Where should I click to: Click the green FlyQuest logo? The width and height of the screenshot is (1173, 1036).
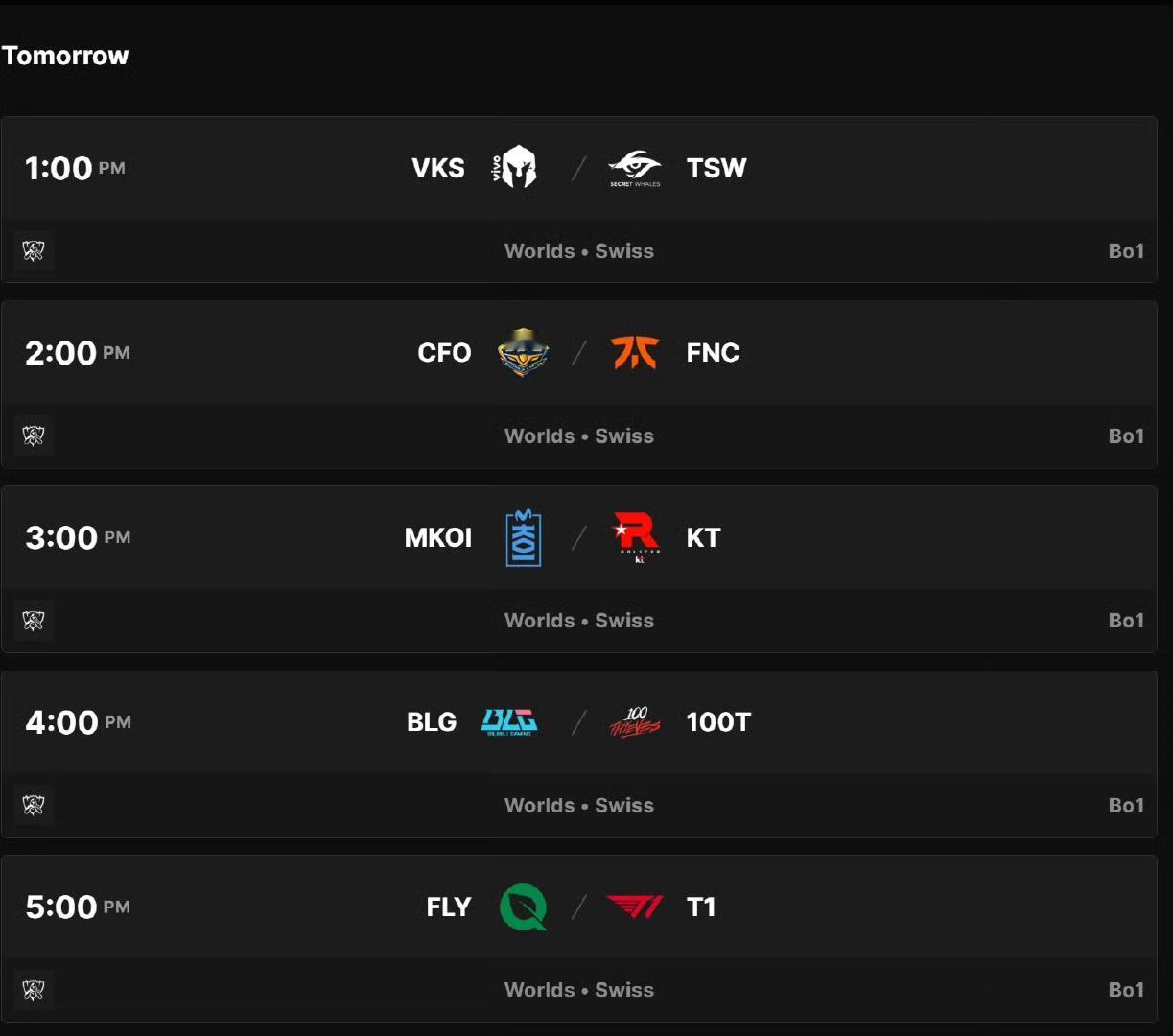524,907
